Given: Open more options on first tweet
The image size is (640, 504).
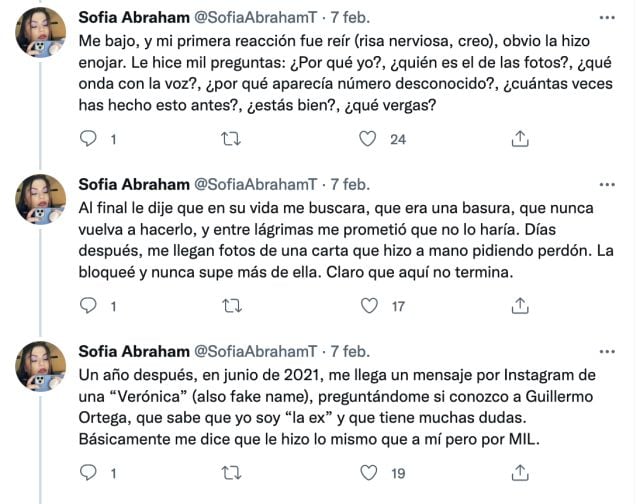Looking at the screenshot, I should 606,18.
